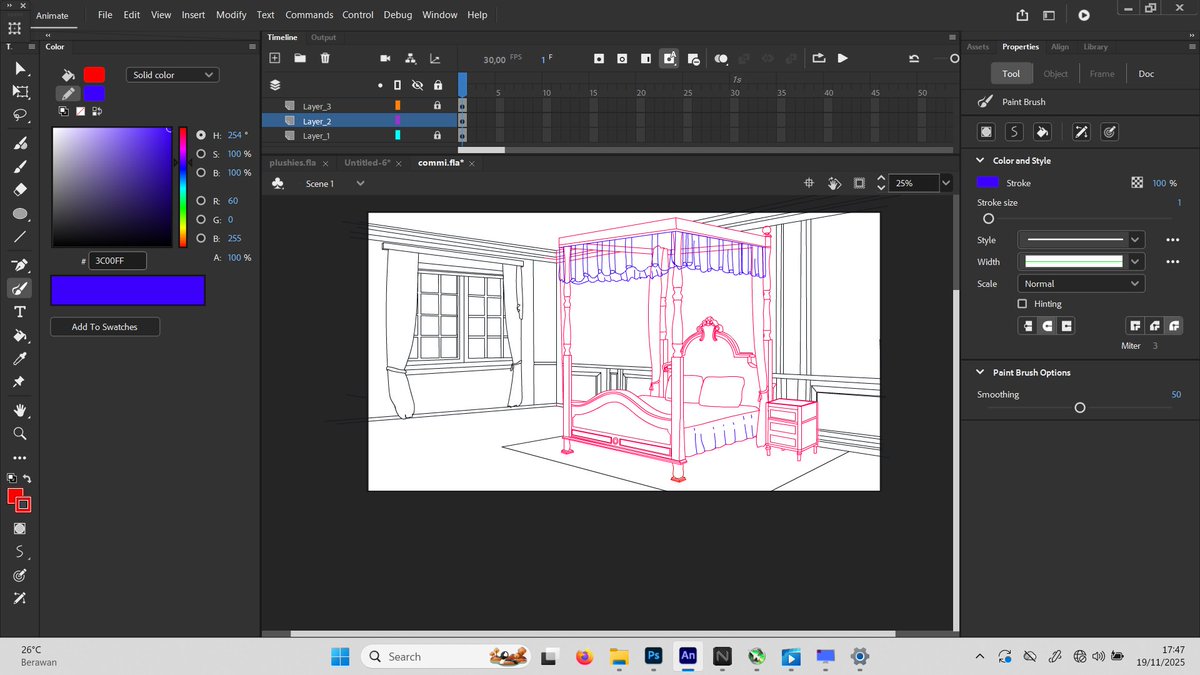Enable the Hinting checkbox
The image size is (1200, 675).
[1022, 304]
